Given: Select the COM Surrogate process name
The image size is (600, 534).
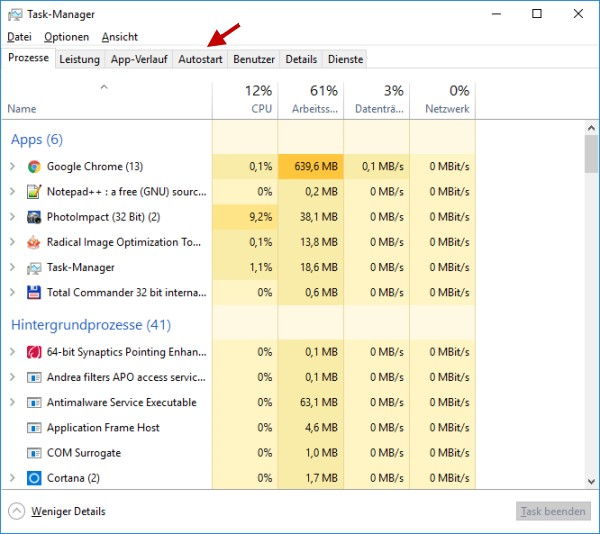Looking at the screenshot, I should (x=84, y=453).
